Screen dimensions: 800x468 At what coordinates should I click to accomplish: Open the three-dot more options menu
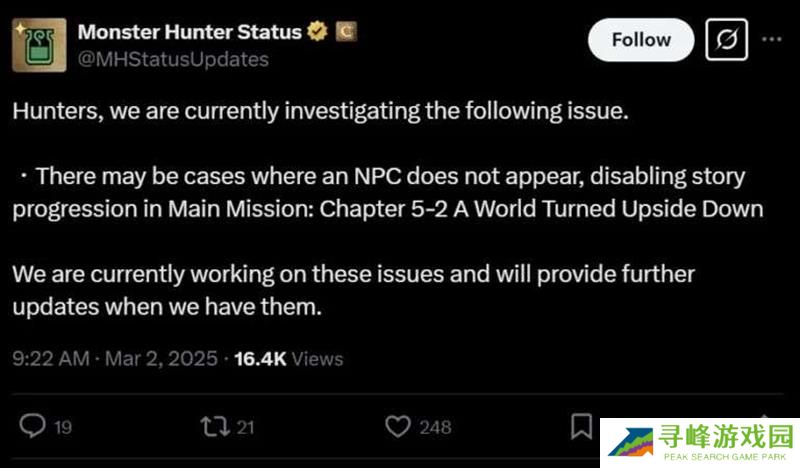click(x=772, y=40)
